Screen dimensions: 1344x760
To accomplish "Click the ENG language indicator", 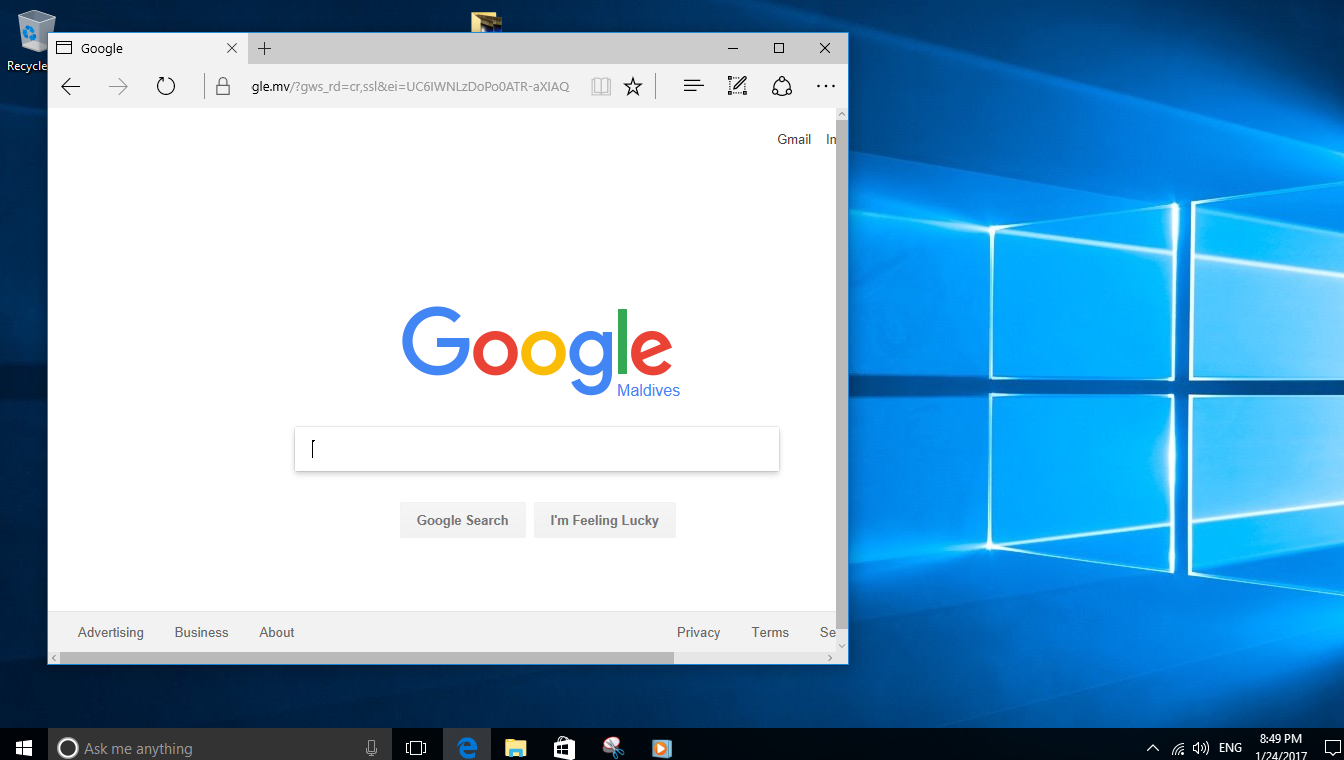I will (1230, 747).
